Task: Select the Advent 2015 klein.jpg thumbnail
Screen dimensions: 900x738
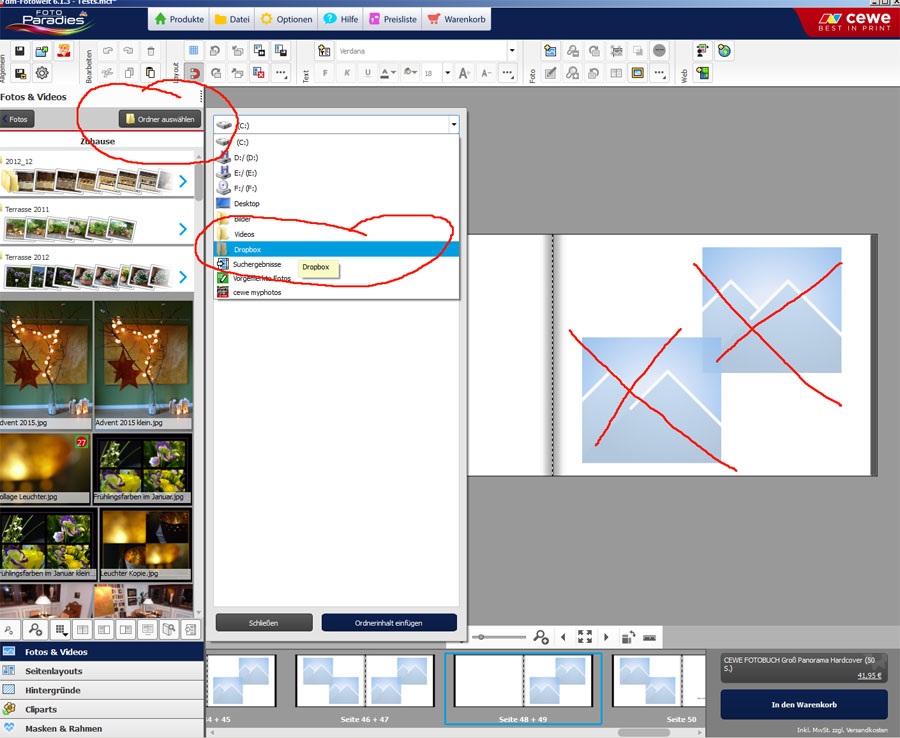Action: coord(143,365)
